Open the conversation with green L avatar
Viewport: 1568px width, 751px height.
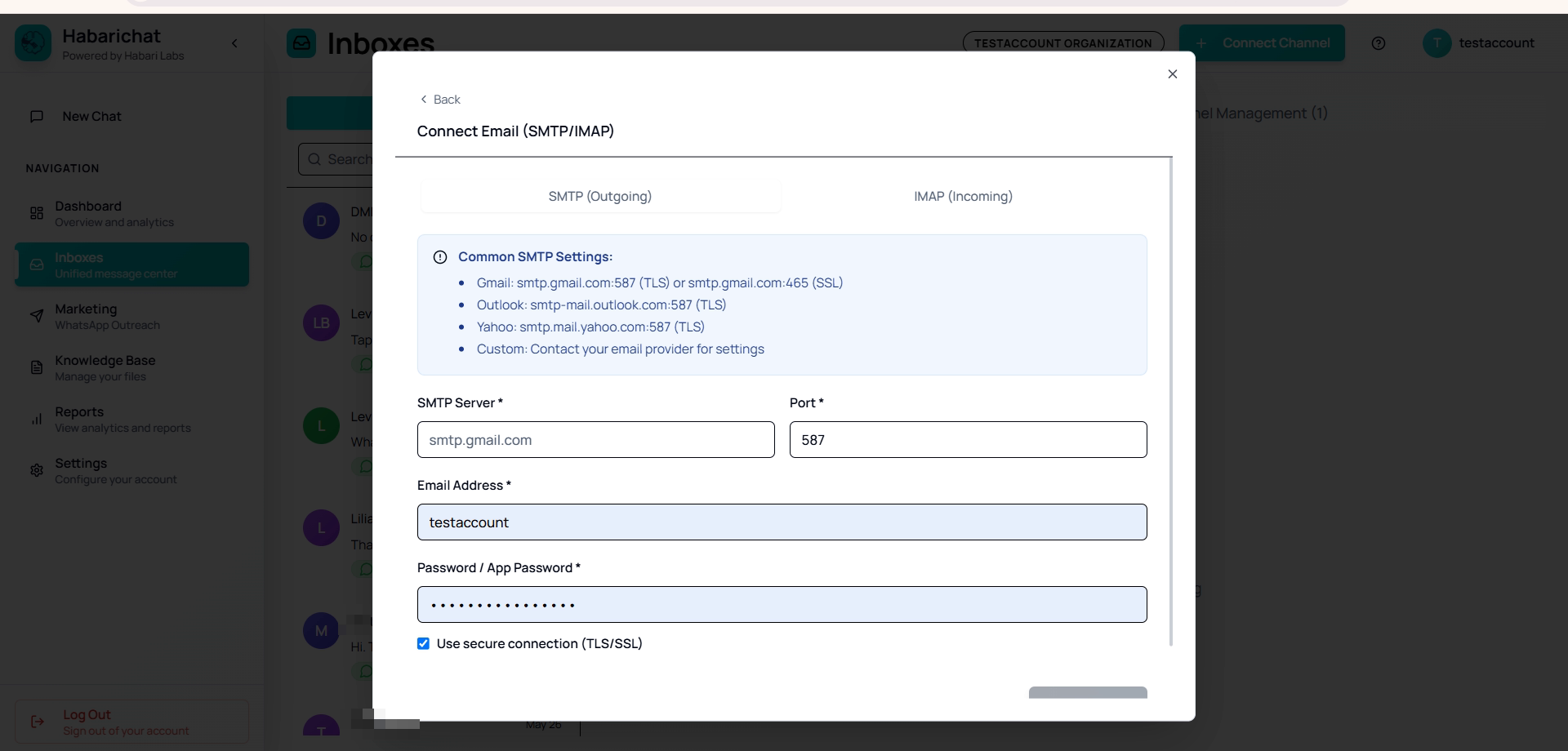(x=321, y=426)
